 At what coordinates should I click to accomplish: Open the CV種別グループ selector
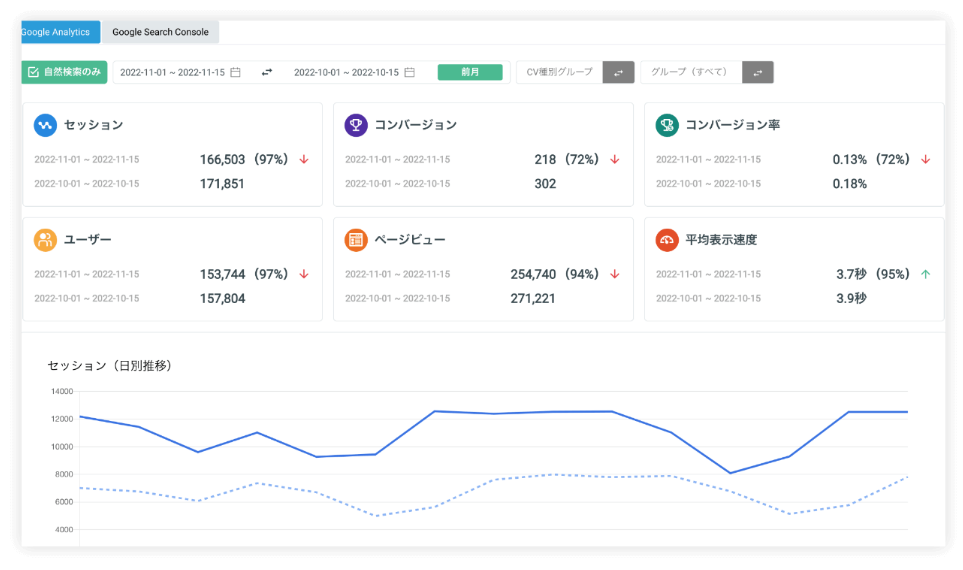click(x=560, y=72)
